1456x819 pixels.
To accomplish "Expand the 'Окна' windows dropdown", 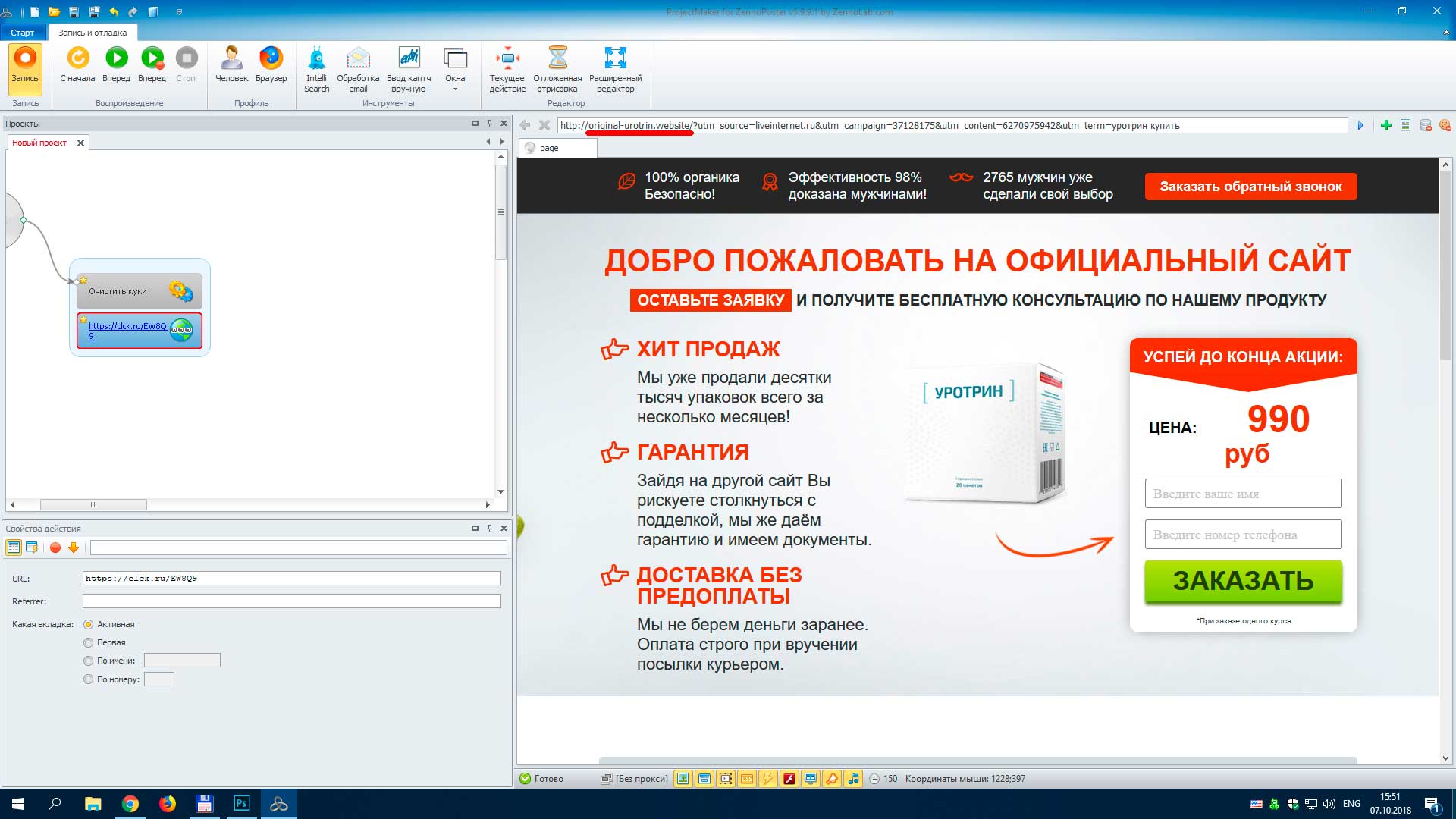I will tap(455, 82).
